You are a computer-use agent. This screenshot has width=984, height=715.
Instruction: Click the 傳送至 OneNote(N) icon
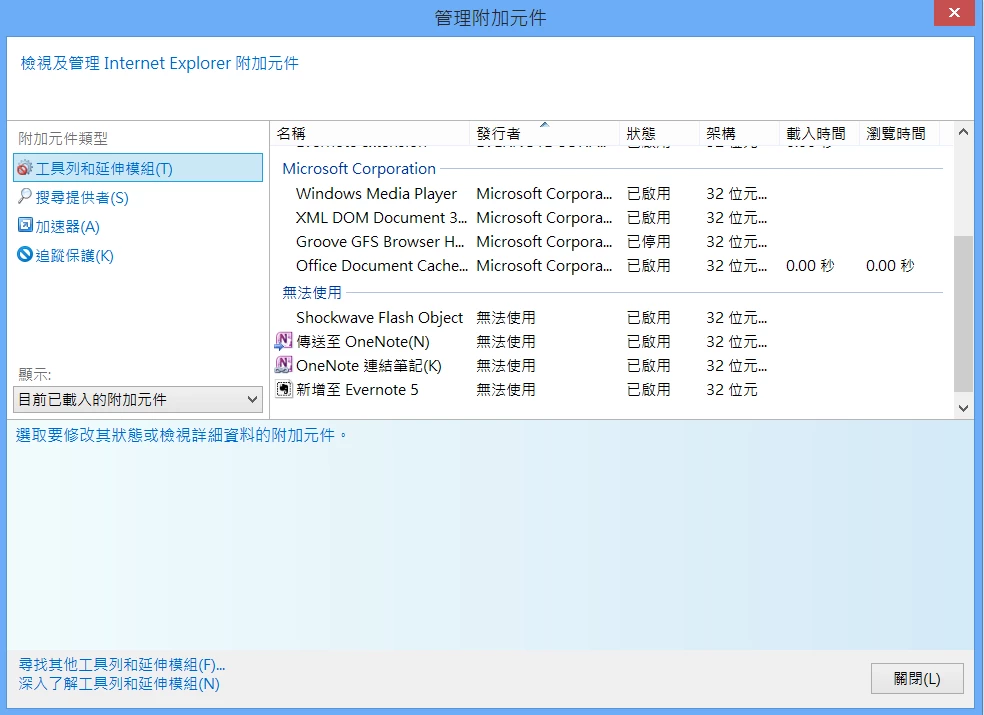284,341
